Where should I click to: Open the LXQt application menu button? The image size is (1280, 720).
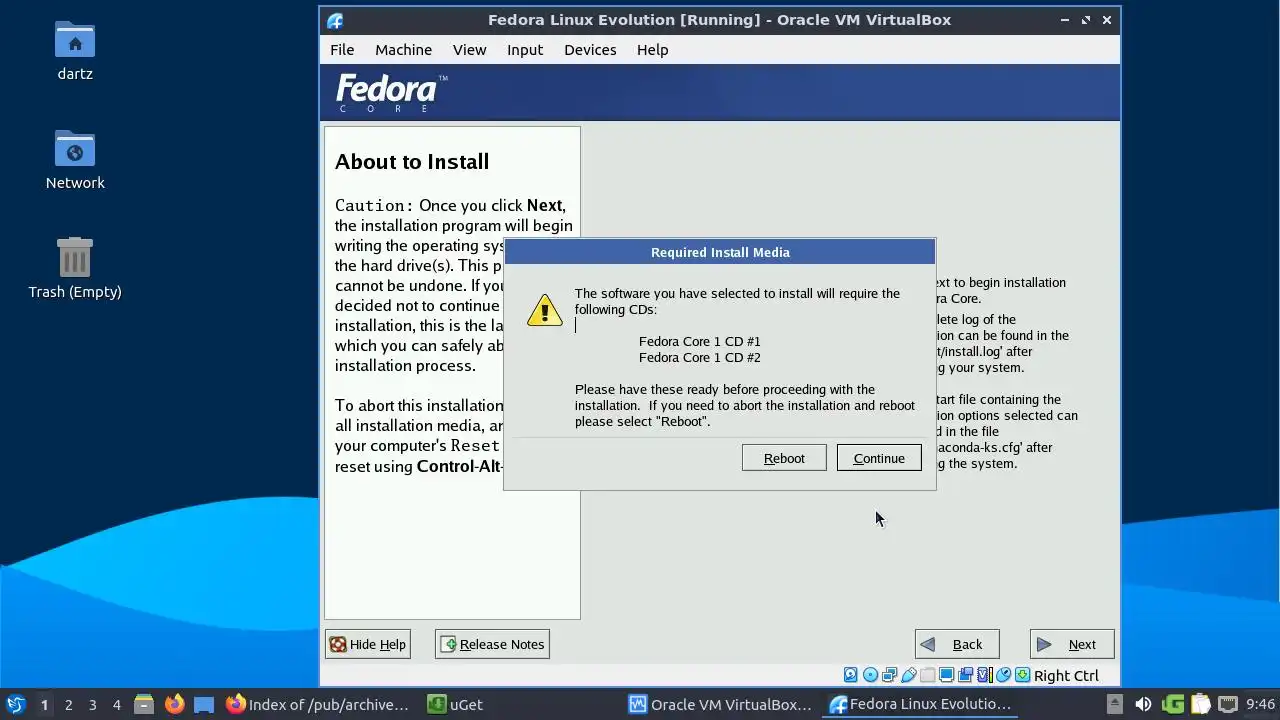[15, 704]
